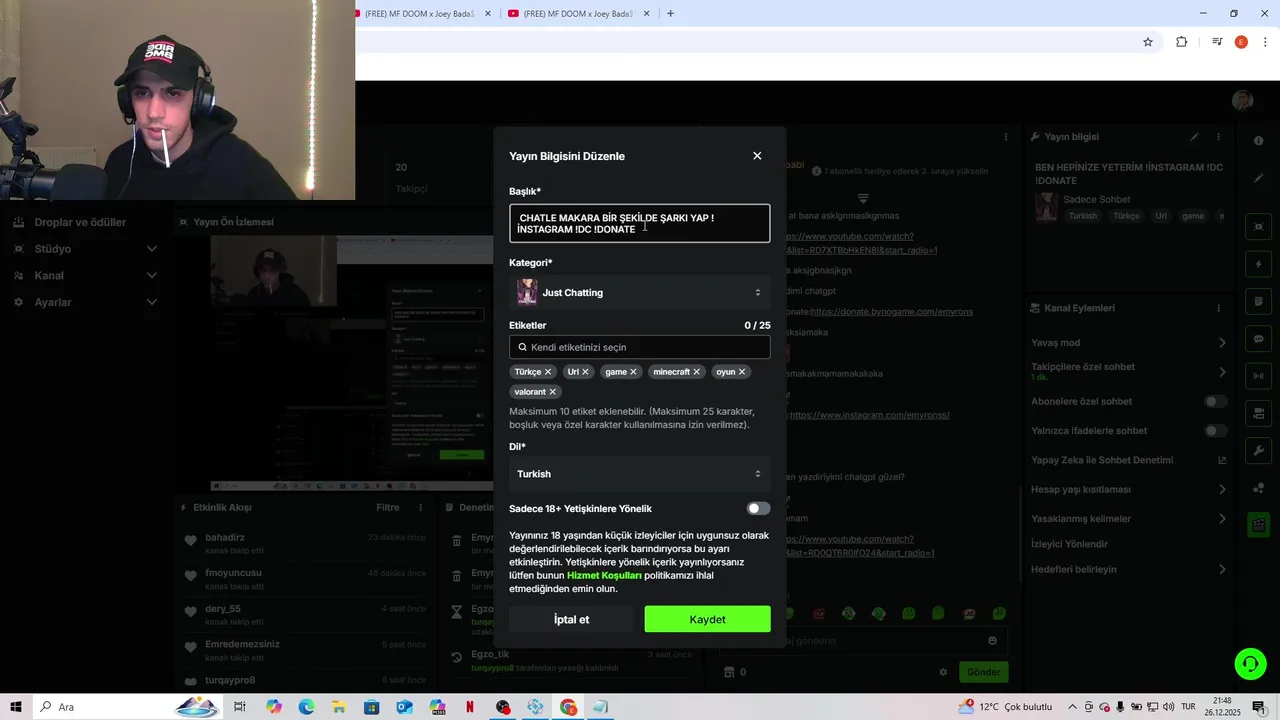Toggle Yalnızca ifadelerle sohbet switch
This screenshot has width=1280, height=720.
(1215, 431)
